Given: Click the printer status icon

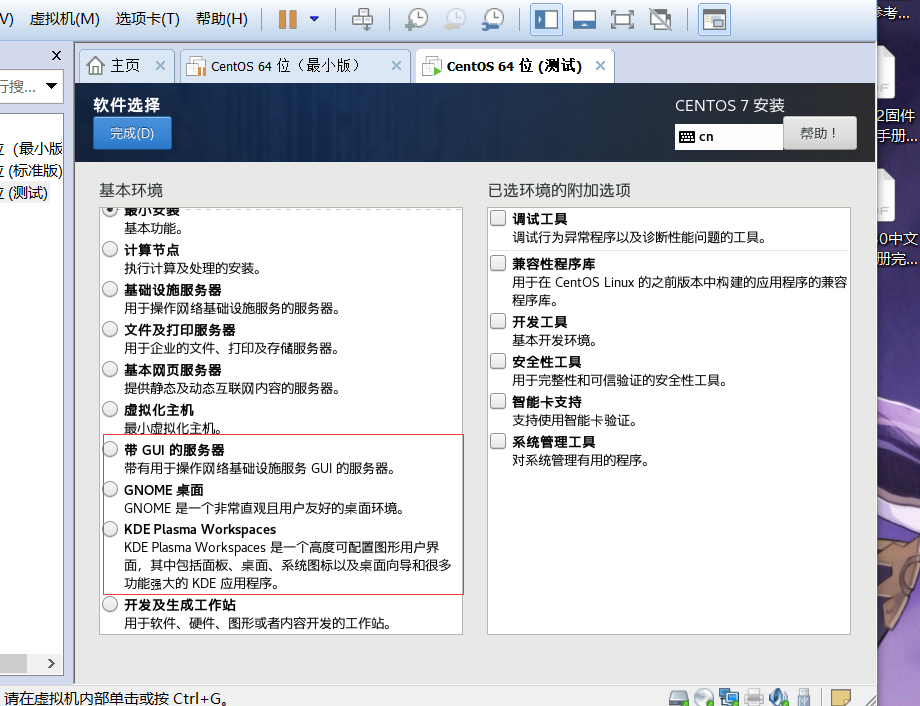Looking at the screenshot, I should click(754, 698).
